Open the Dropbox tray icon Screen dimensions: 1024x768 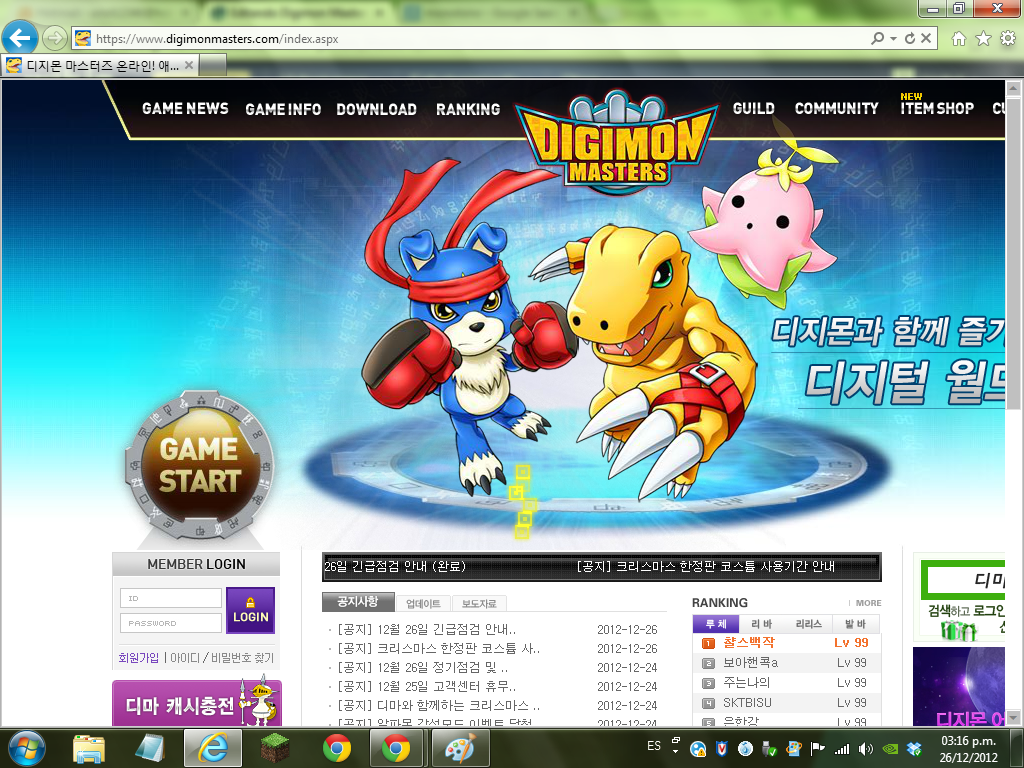[x=913, y=747]
